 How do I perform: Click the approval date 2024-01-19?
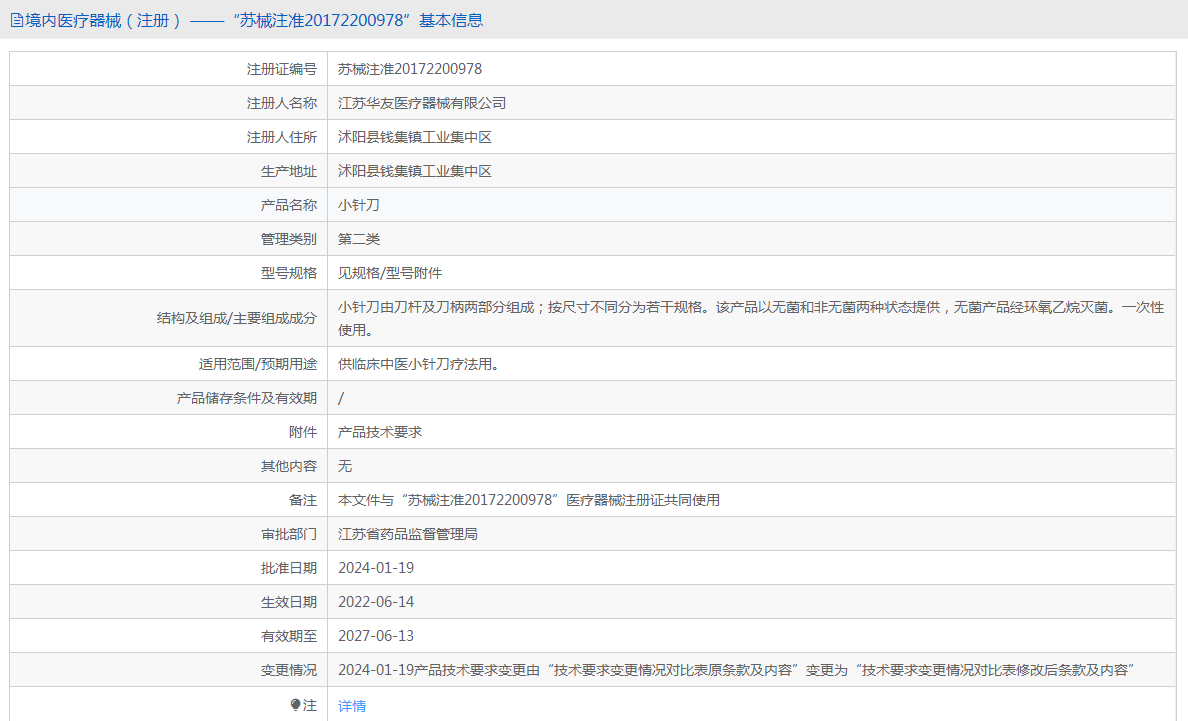376,568
